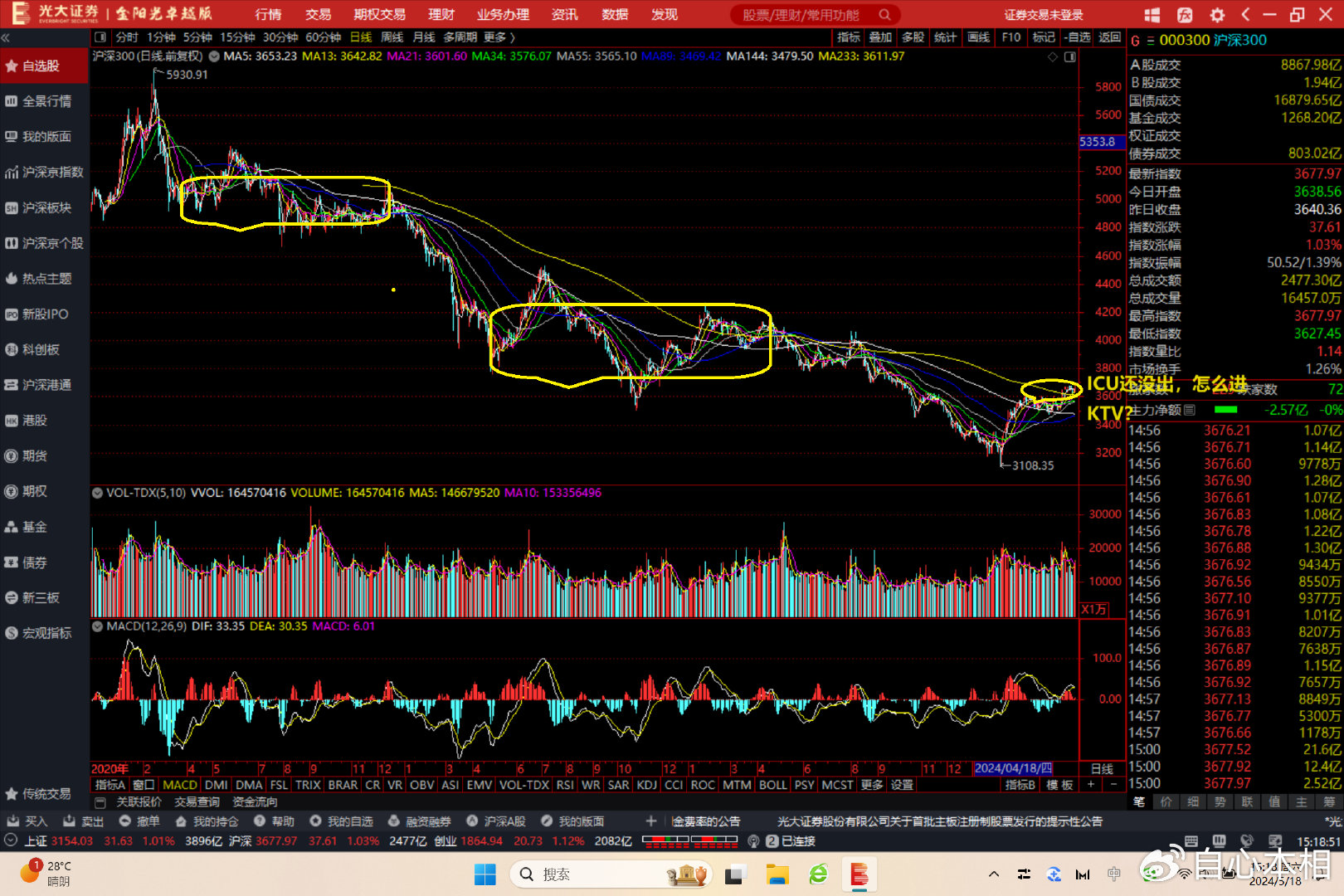Screen dimensions: 1344x896
Task: Toggle the MACD indicator tab
Action: [180, 785]
